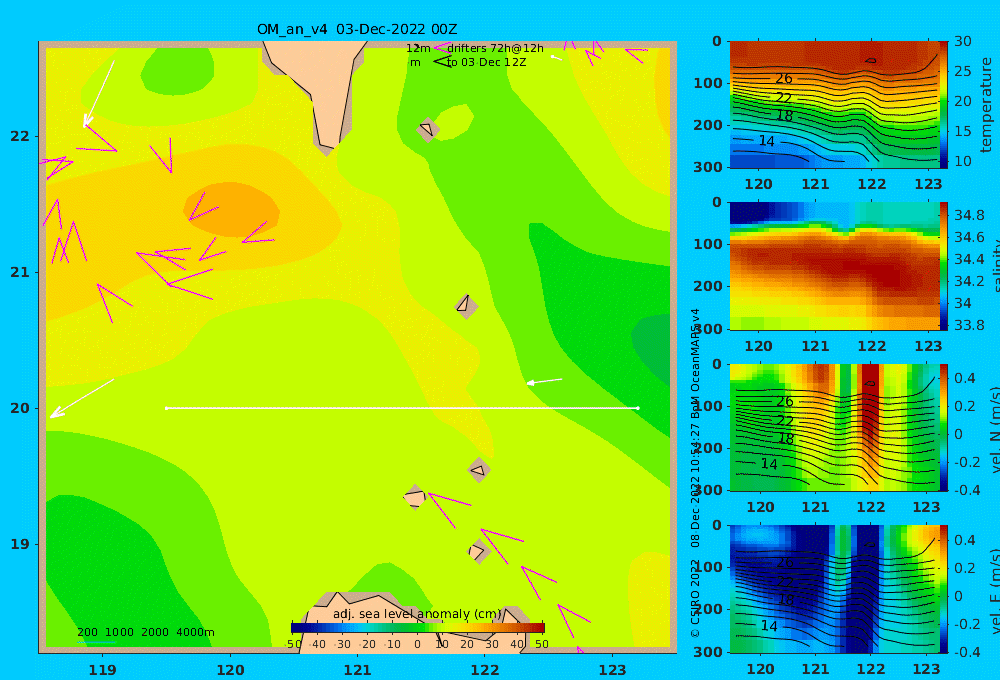The width and height of the screenshot is (1000, 680).
Task: Click the map title OM_an_v4 03-Dec-2022 00Z
Action: pos(357,29)
